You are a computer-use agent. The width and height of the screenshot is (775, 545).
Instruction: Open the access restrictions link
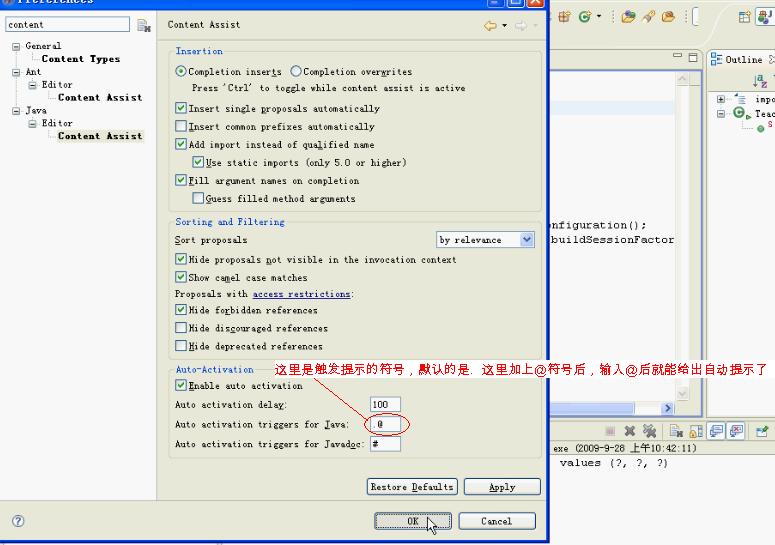[x=301, y=295]
